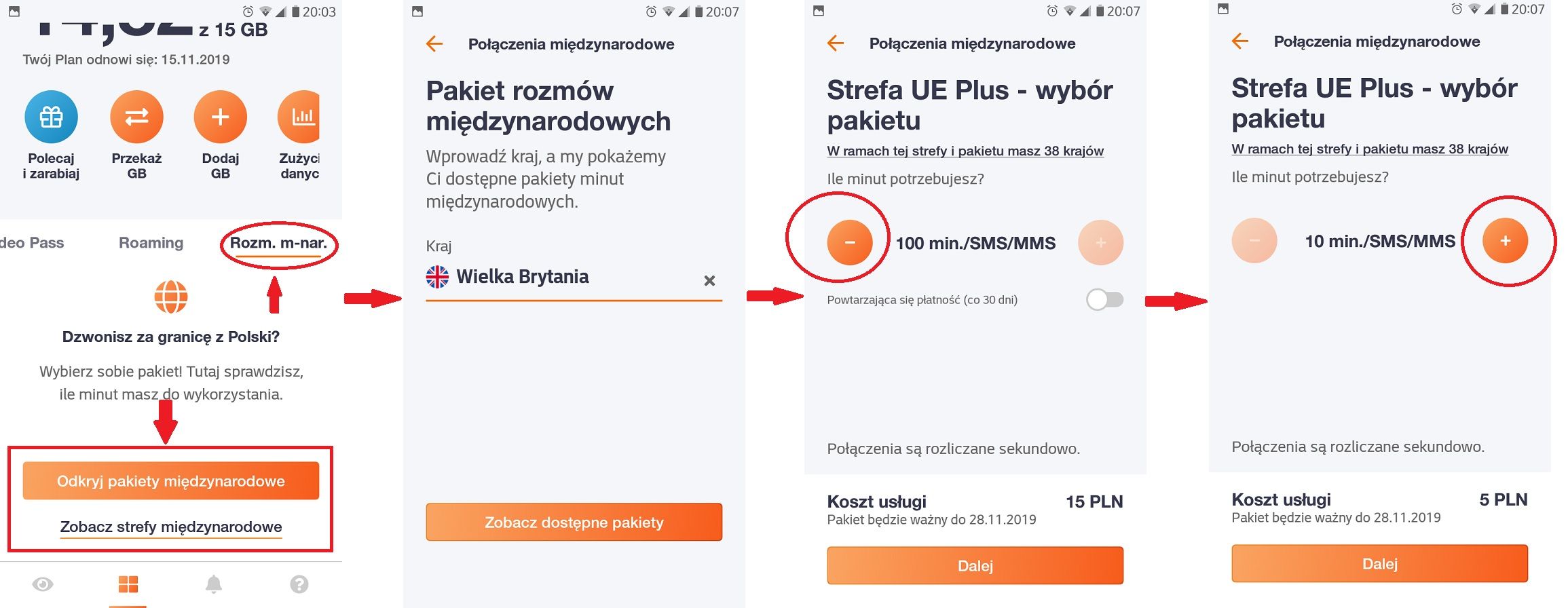Screen dimensions: 1568x608
Task: Select the Rozm. m-nar. tab
Action: [x=278, y=242]
